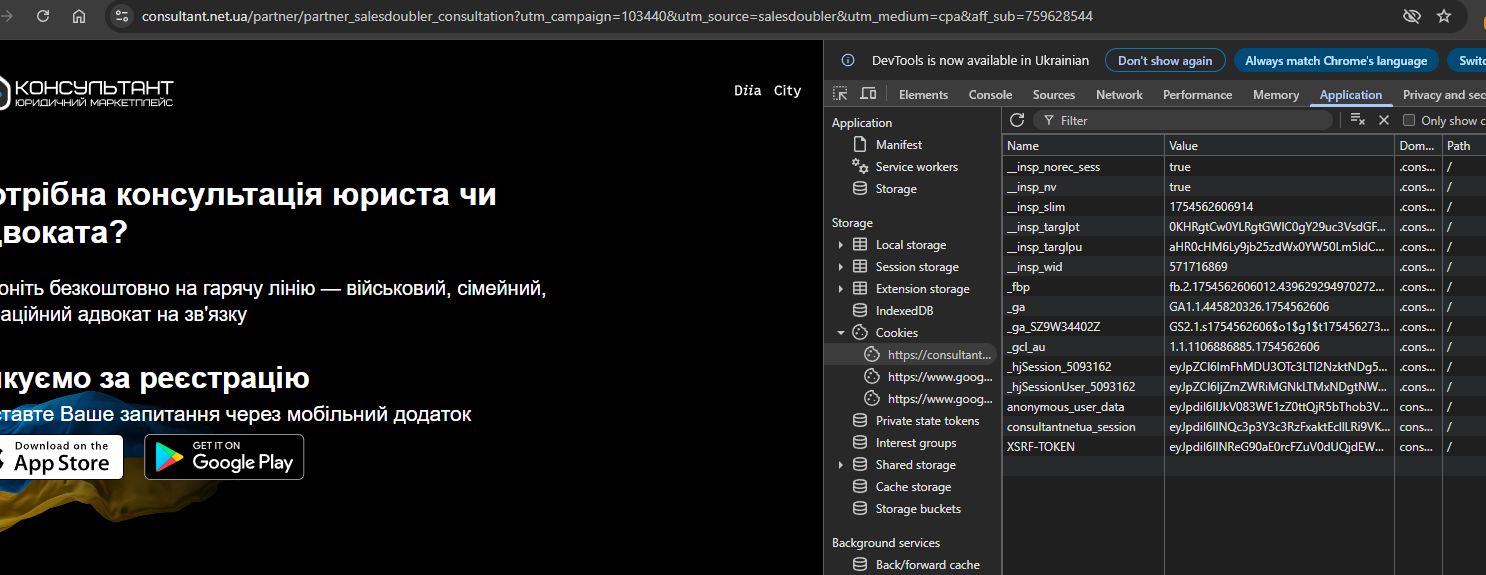Switch to the Console tab

[x=990, y=95]
